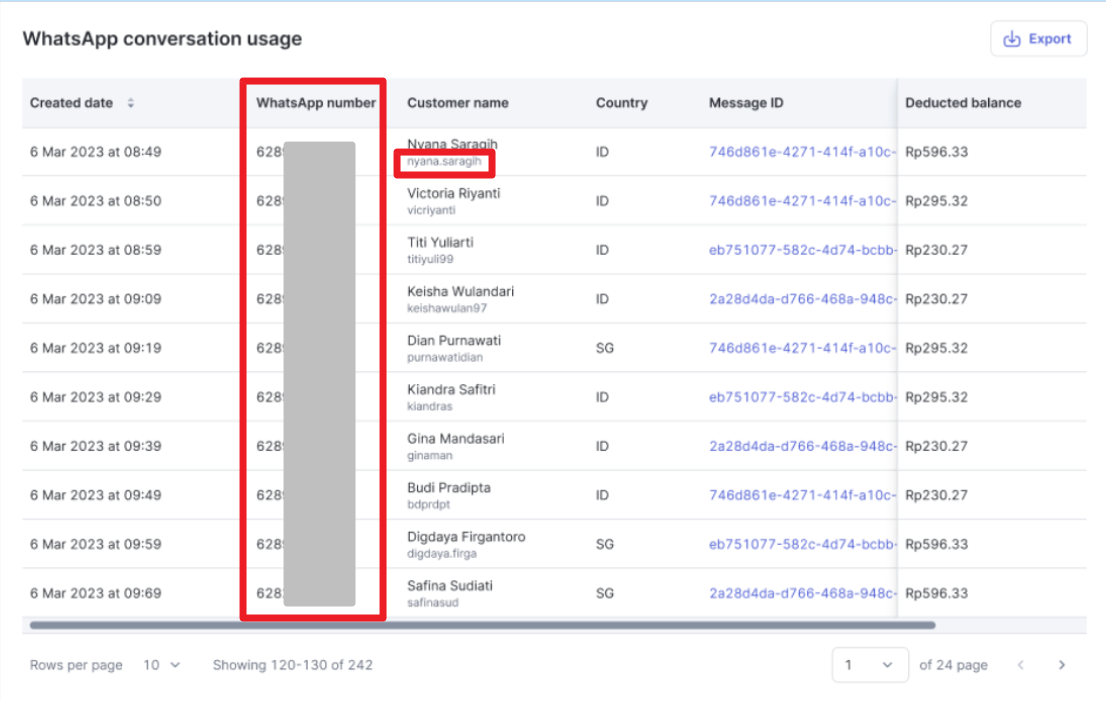Click the sort icon beside Created date

pyautogui.click(x=130, y=103)
